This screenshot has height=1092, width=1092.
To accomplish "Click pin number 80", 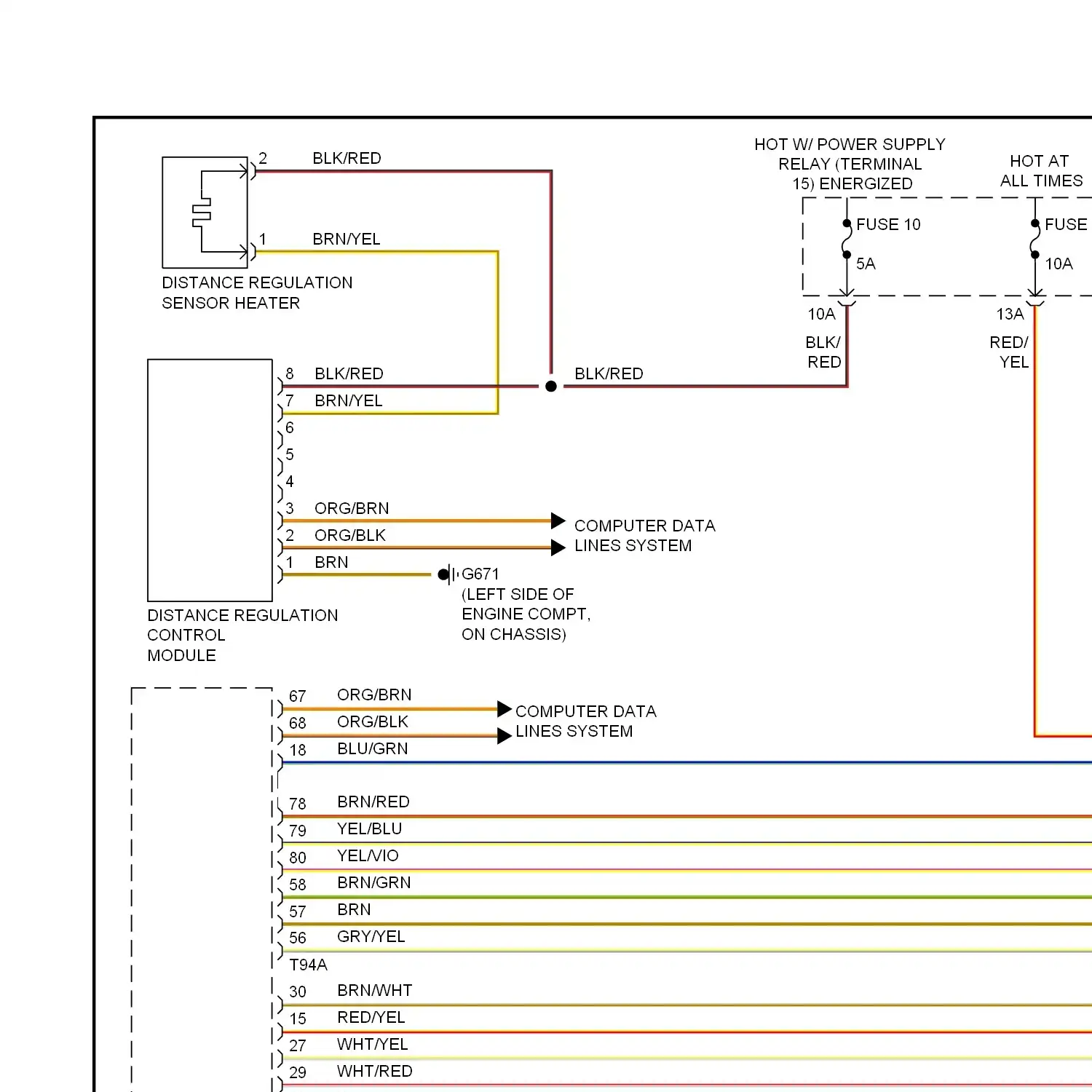I will [297, 858].
